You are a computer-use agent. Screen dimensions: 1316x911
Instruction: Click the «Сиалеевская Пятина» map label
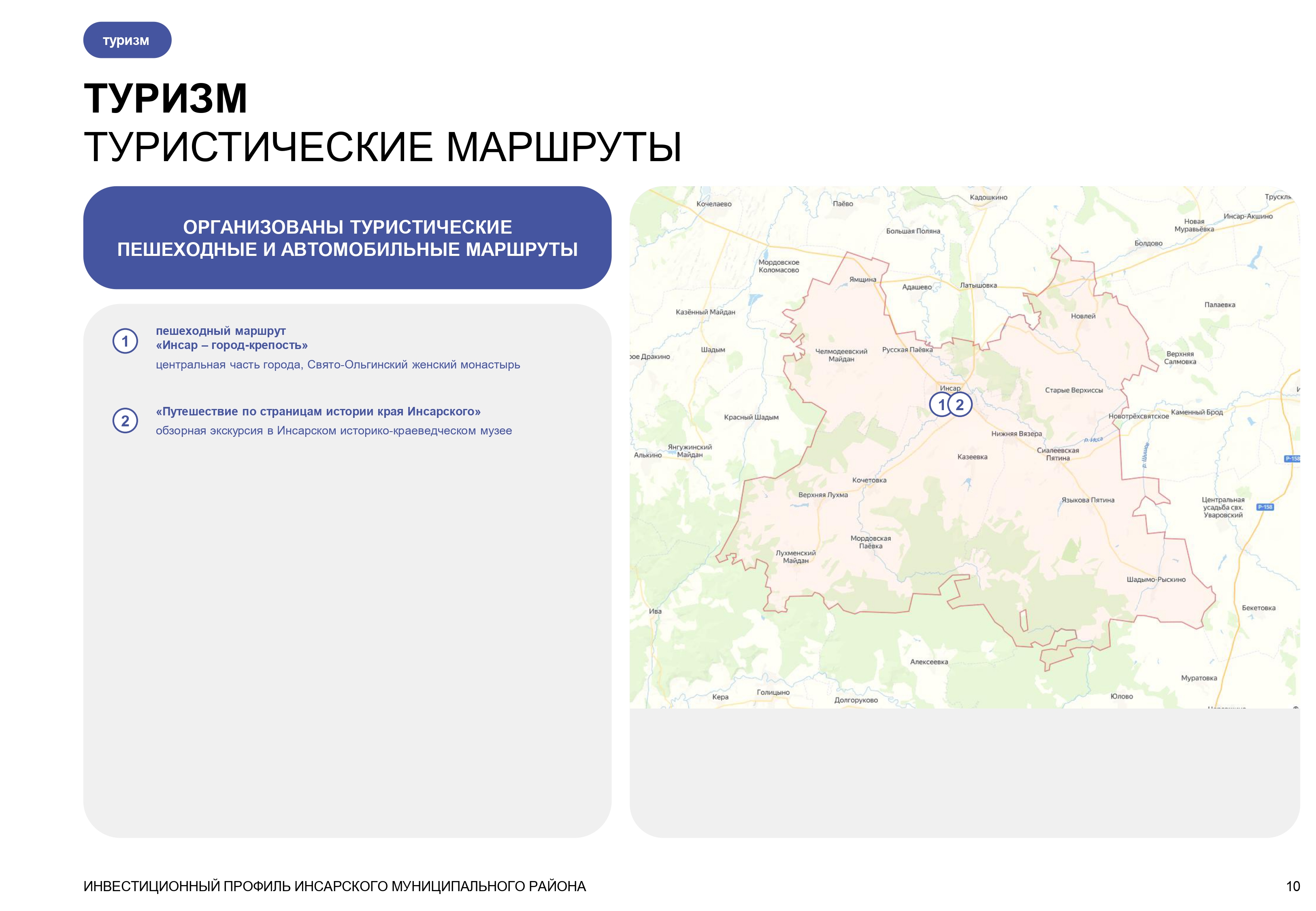pyautogui.click(x=1058, y=454)
